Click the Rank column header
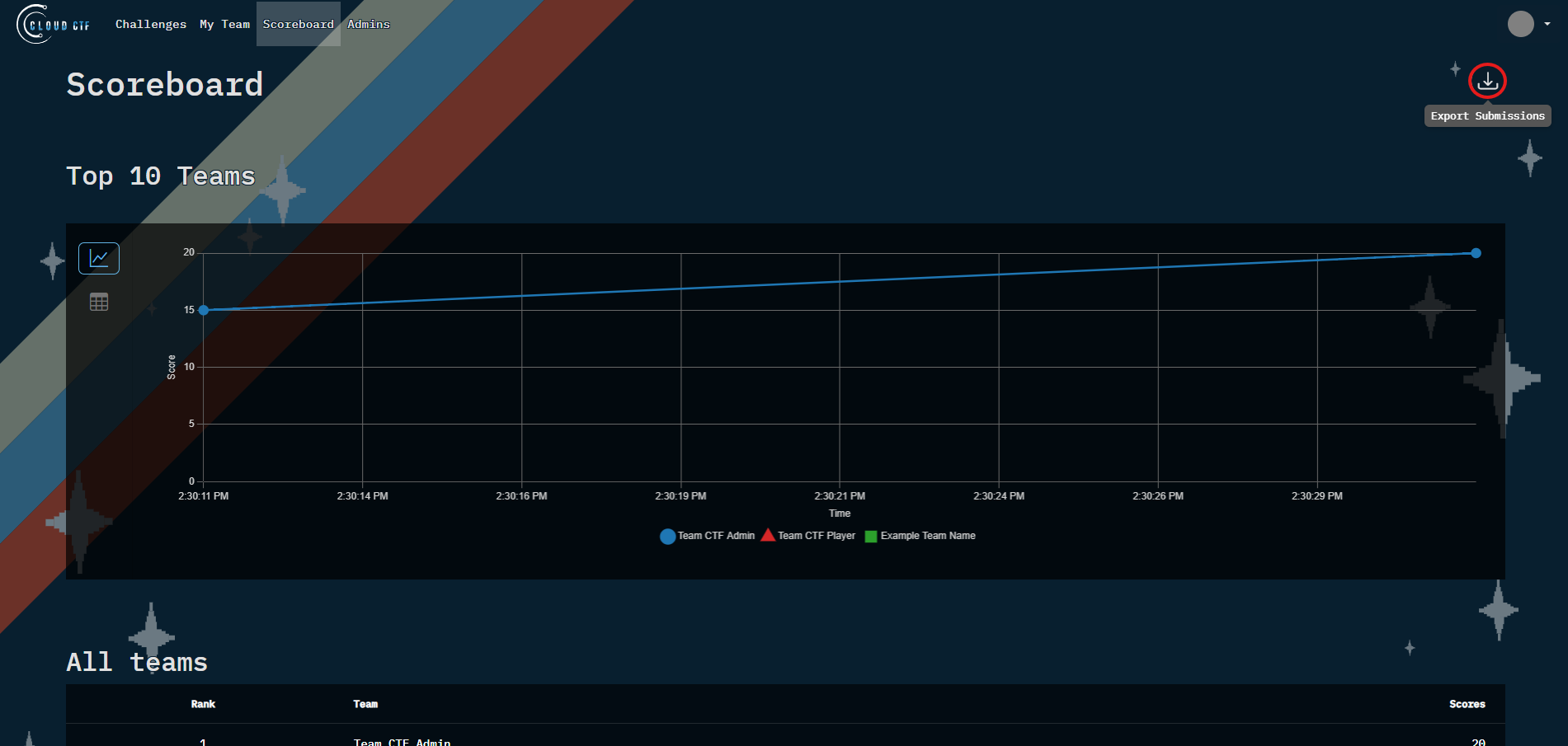 pyautogui.click(x=203, y=704)
